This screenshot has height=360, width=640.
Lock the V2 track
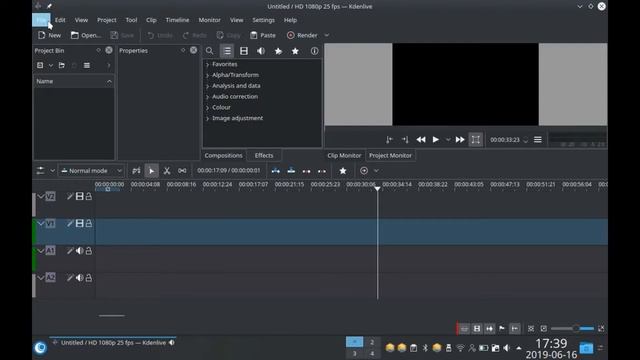(89, 197)
